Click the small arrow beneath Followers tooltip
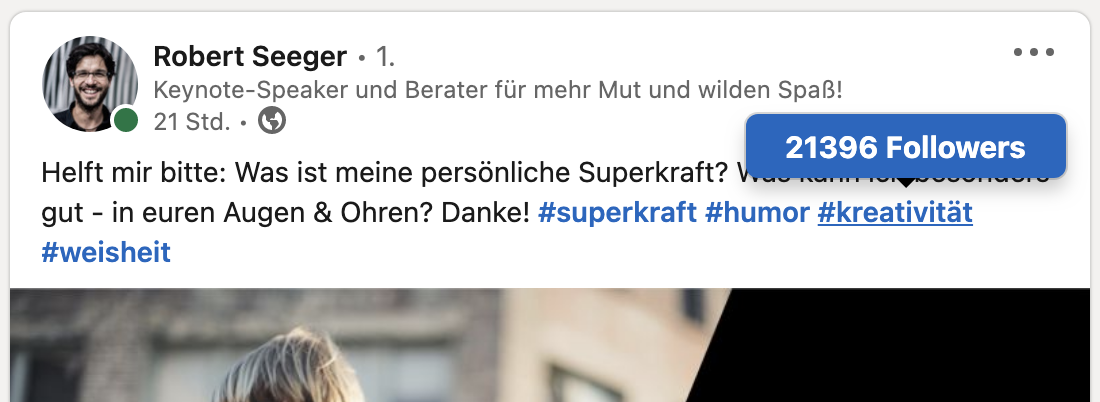 pyautogui.click(x=906, y=182)
